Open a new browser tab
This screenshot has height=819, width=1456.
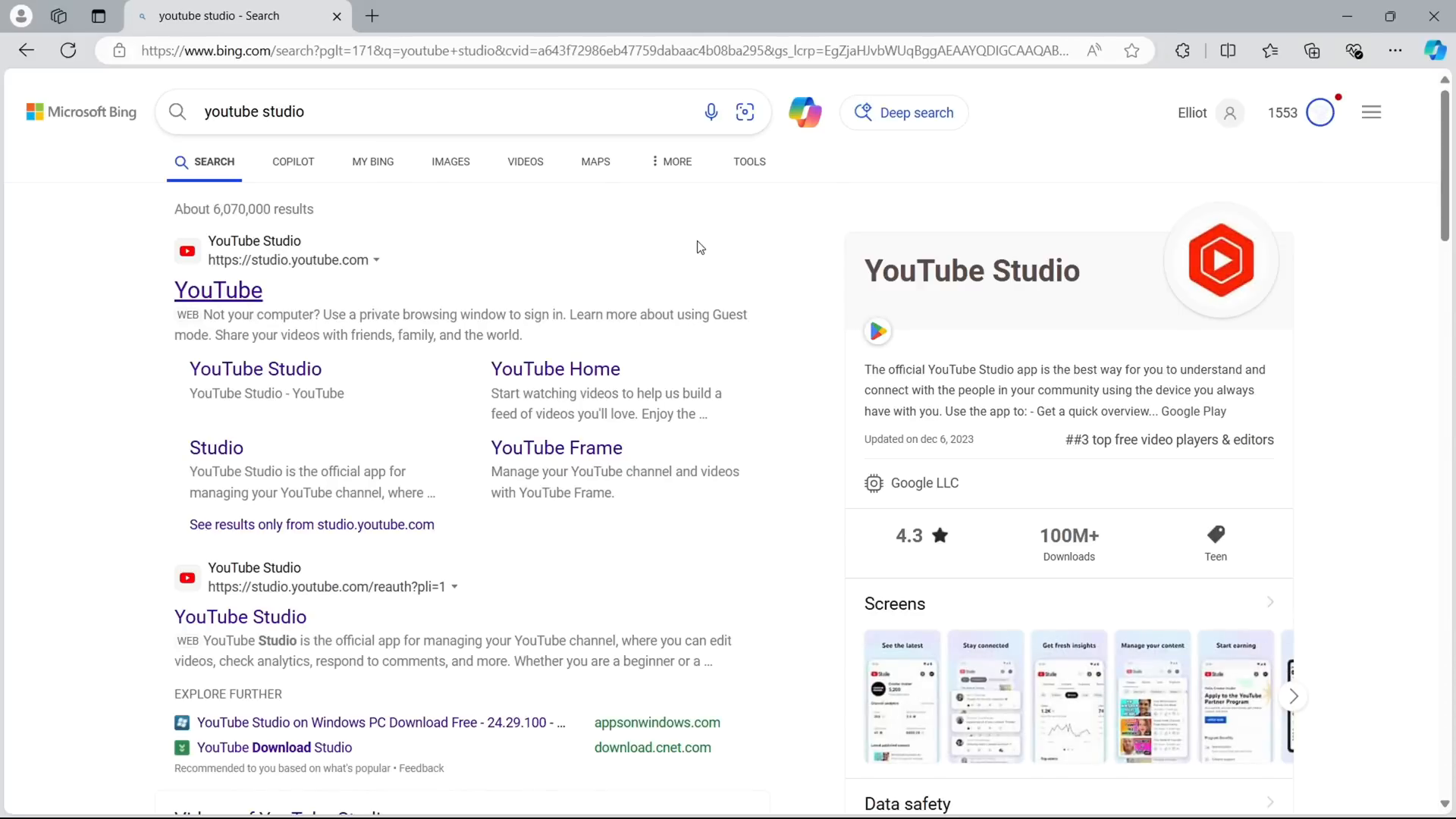click(x=372, y=16)
